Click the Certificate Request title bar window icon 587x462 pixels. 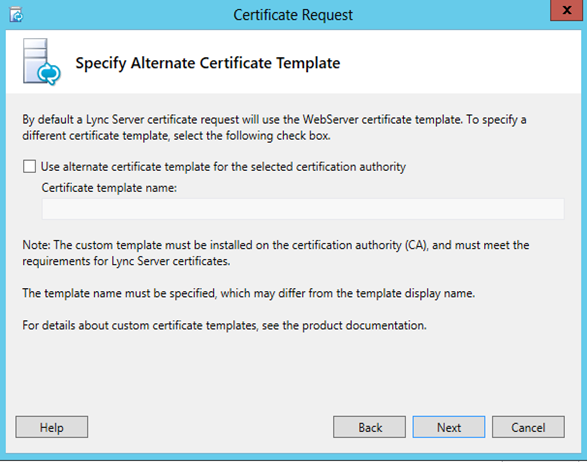(x=16, y=15)
